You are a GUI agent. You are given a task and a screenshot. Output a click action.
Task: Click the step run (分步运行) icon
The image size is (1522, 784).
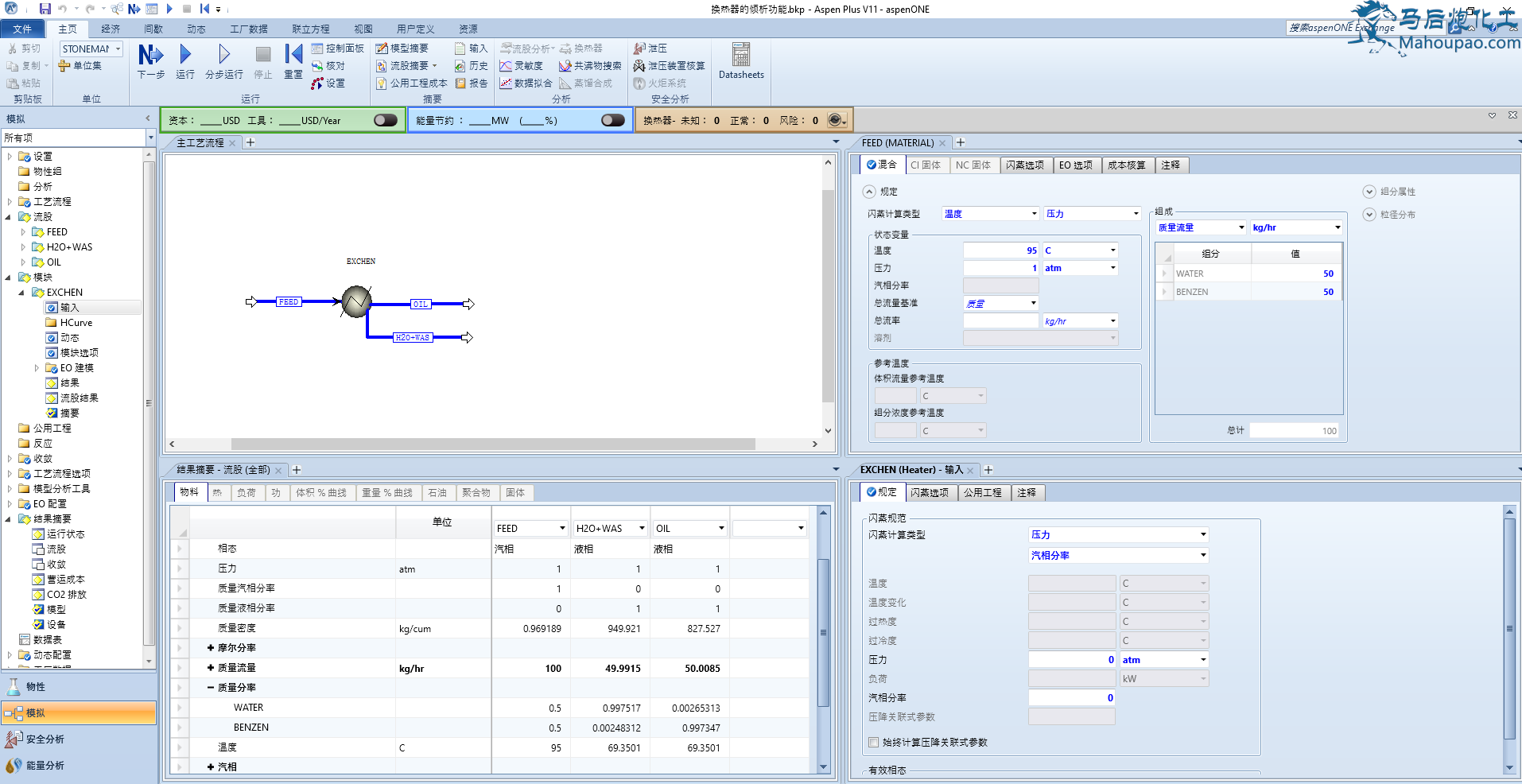click(x=224, y=54)
